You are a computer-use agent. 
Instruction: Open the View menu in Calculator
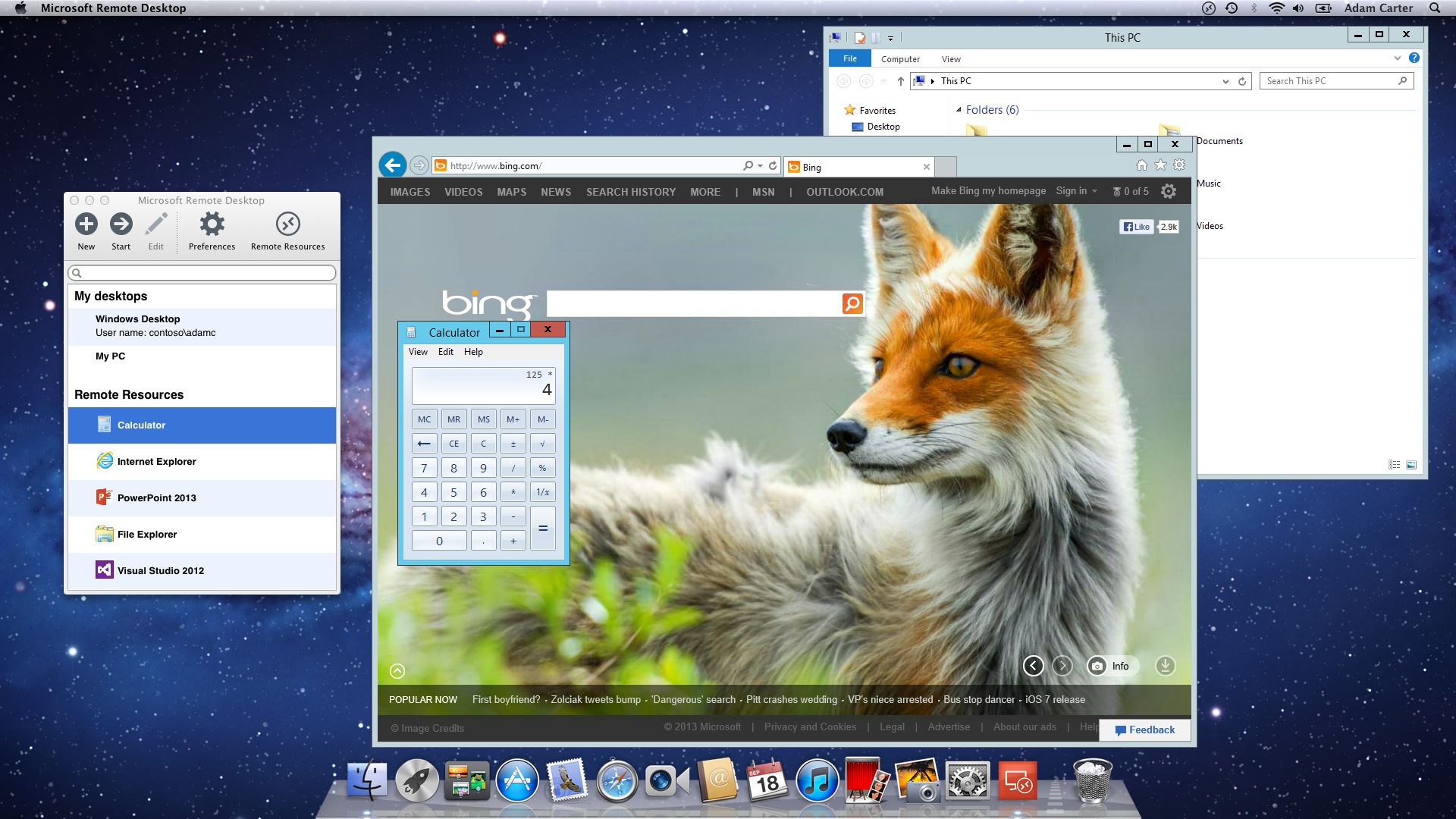tap(417, 351)
